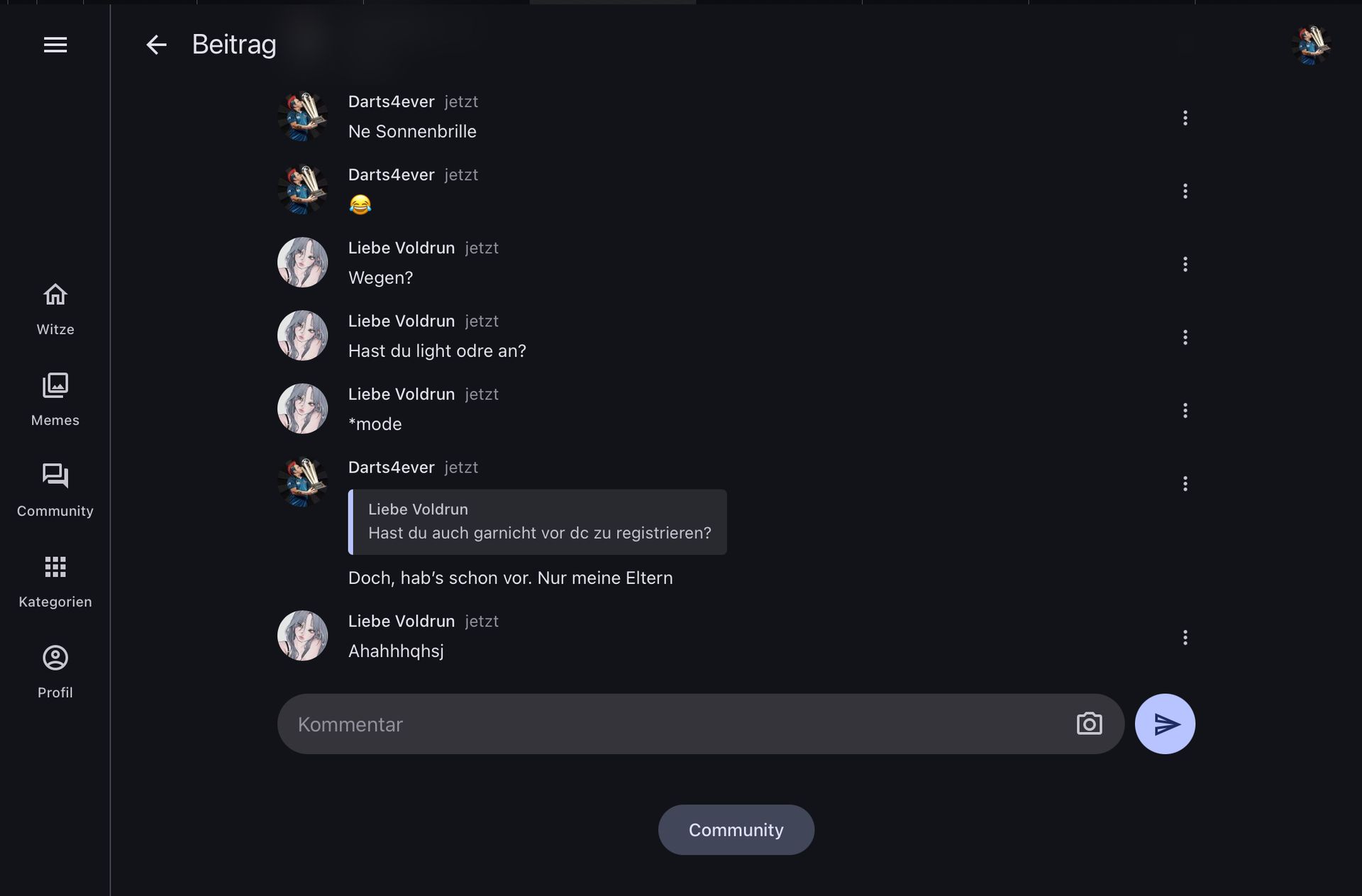Open Kategorien from the sidebar
This screenshot has height=896, width=1362.
point(55,582)
